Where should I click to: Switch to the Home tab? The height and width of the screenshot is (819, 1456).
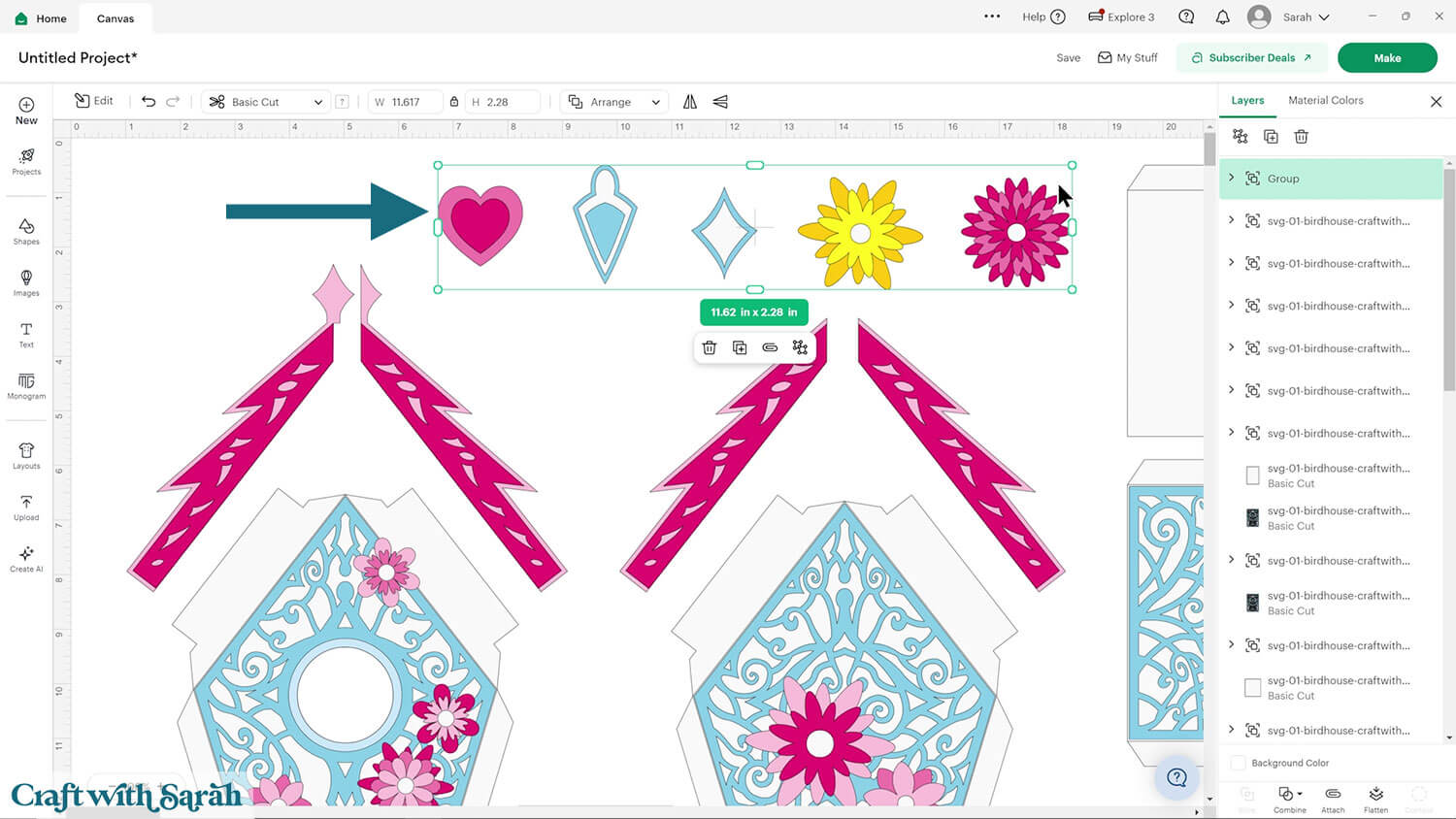pyautogui.click(x=41, y=18)
